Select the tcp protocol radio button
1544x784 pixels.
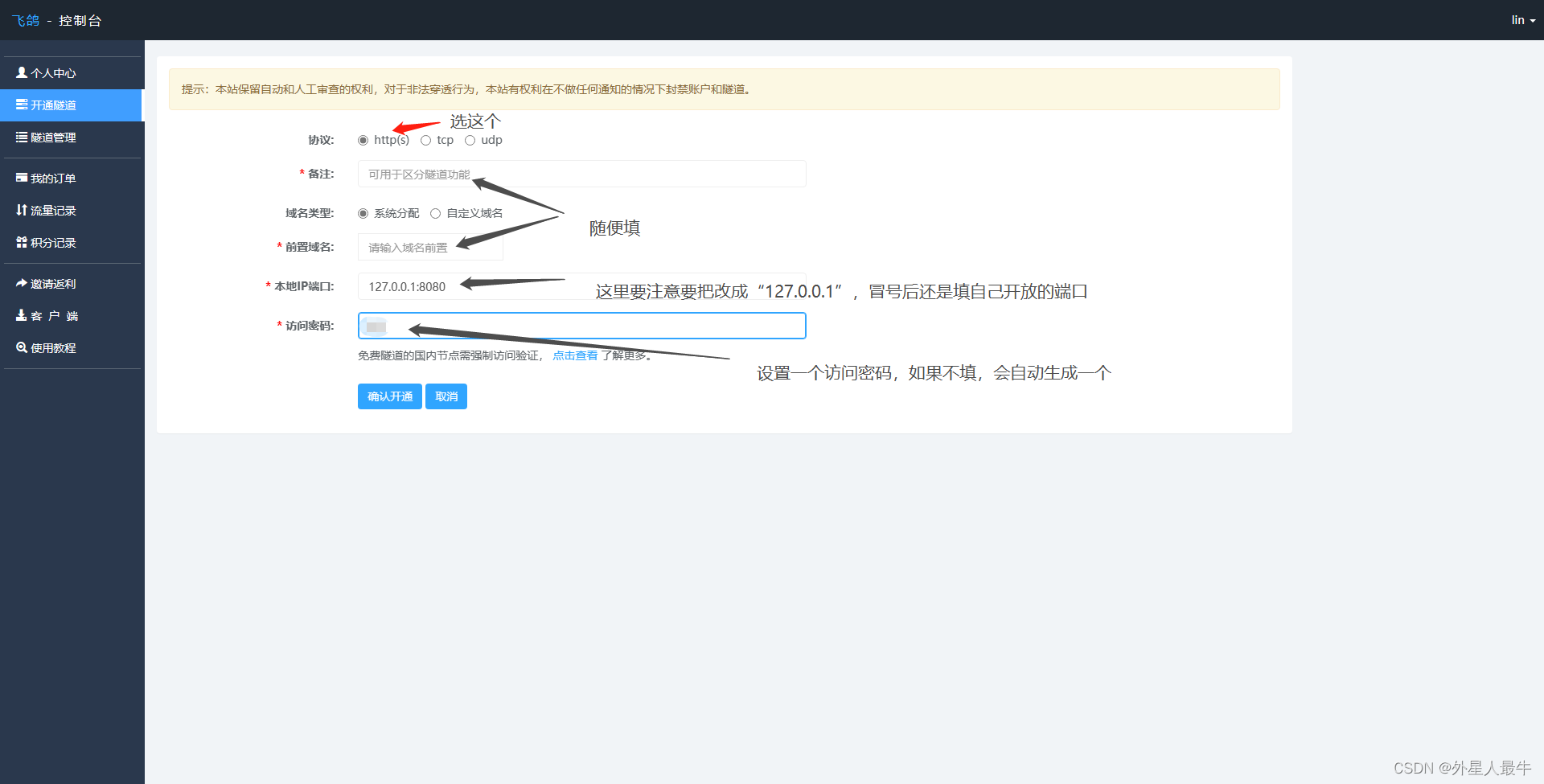(x=425, y=141)
